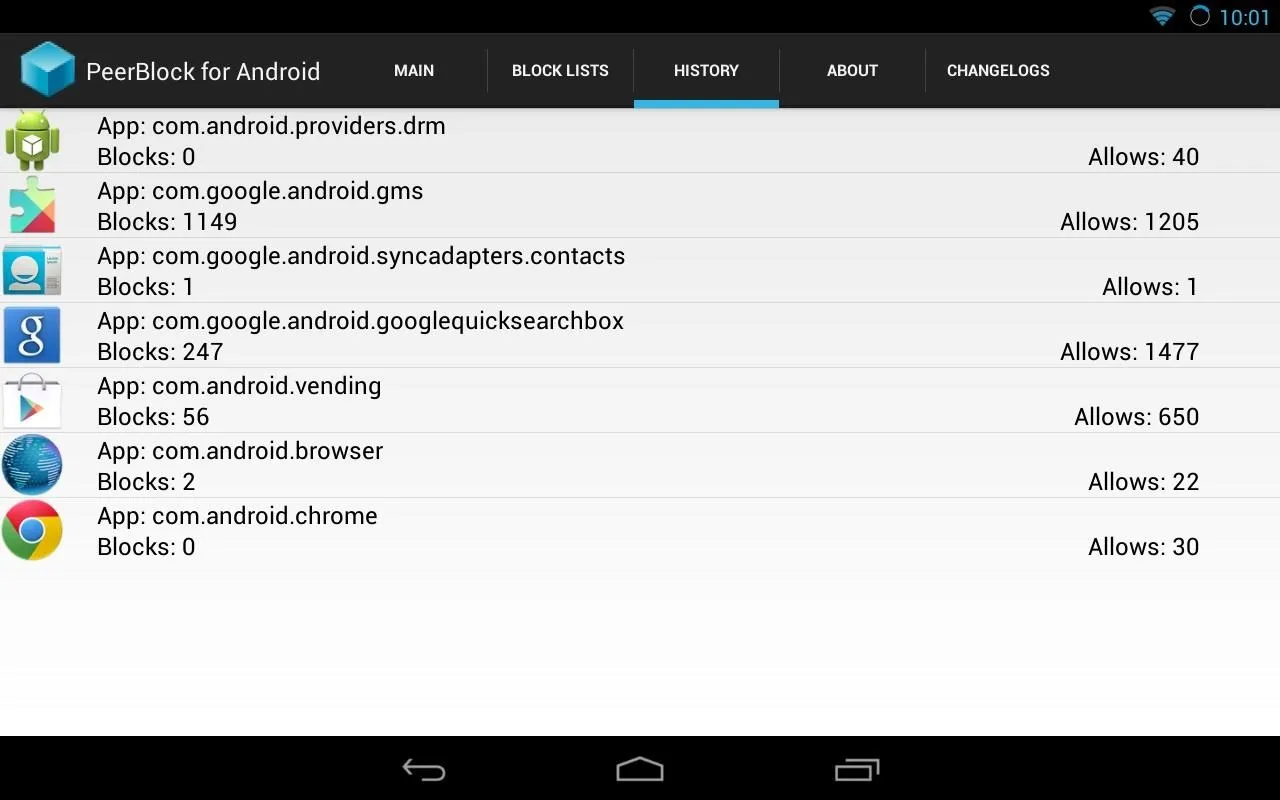Tap the Android home navigation button
The image size is (1280, 800).
tap(640, 769)
